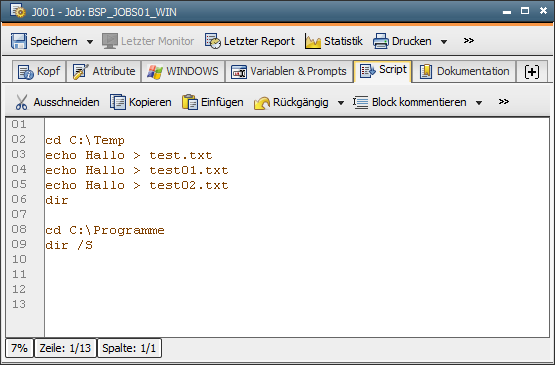555x365 pixels.
Task: Expand the Speichern dropdown arrow
Action: pyautogui.click(x=90, y=42)
